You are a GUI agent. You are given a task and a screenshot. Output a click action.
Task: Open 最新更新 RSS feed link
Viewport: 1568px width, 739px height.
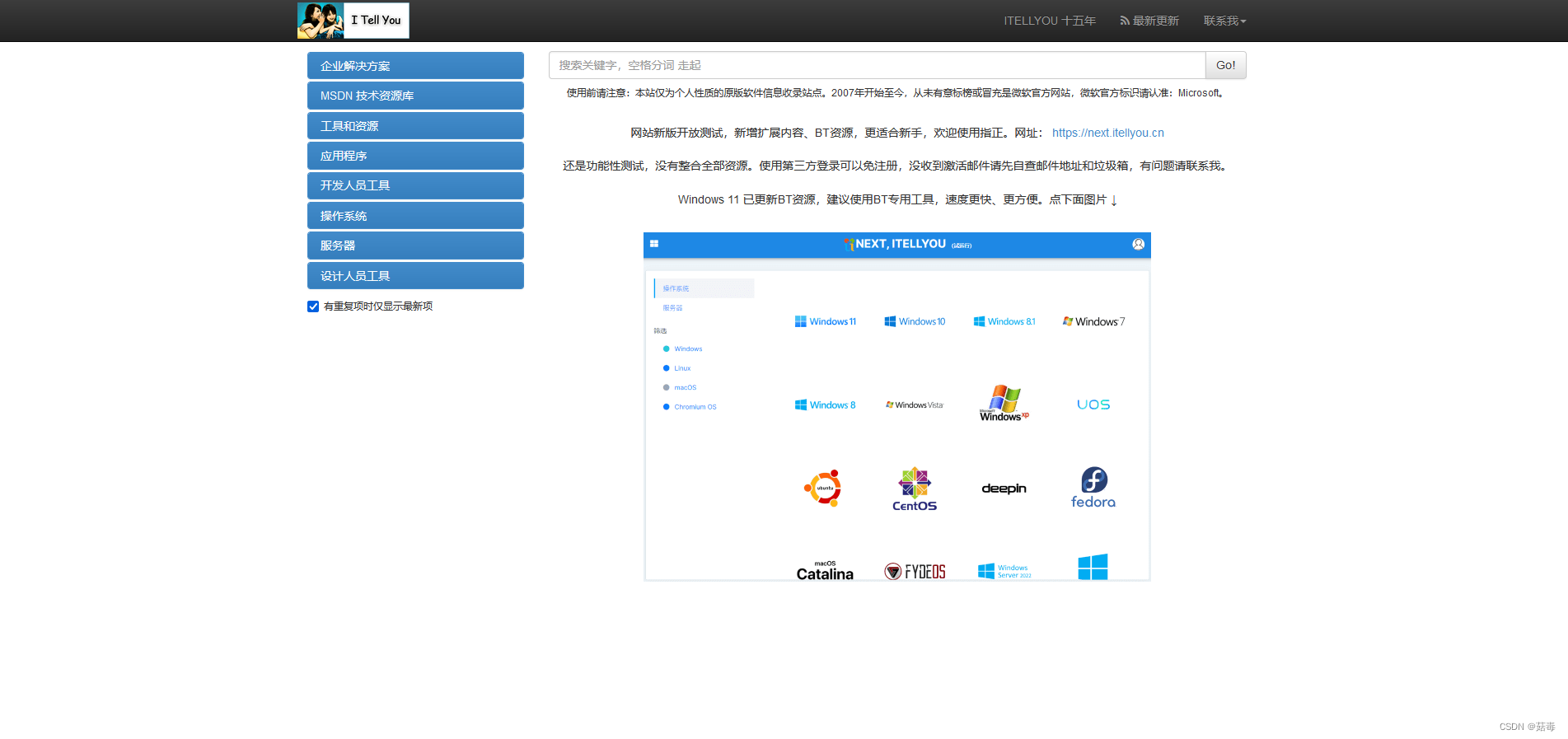click(1149, 21)
